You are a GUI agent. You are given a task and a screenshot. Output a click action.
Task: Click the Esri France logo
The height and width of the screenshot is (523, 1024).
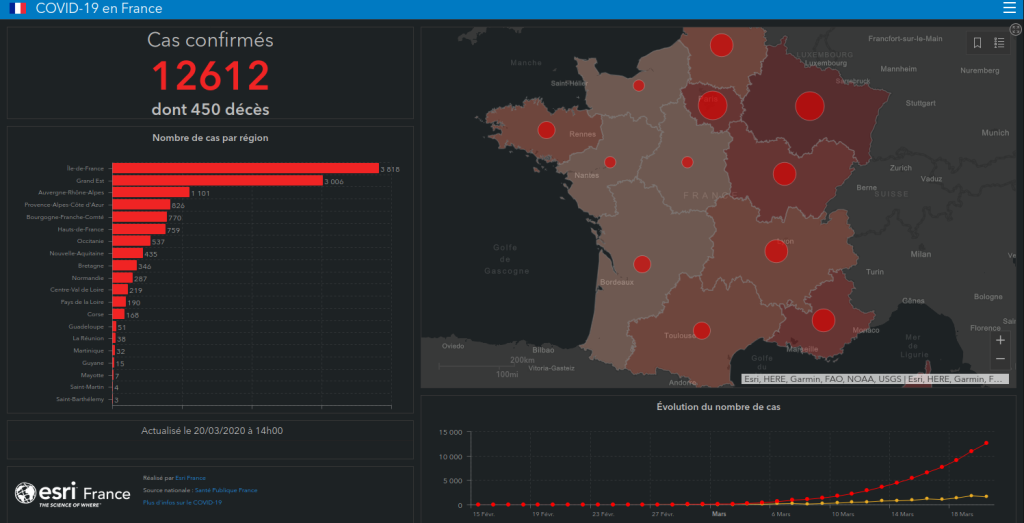coord(73,494)
